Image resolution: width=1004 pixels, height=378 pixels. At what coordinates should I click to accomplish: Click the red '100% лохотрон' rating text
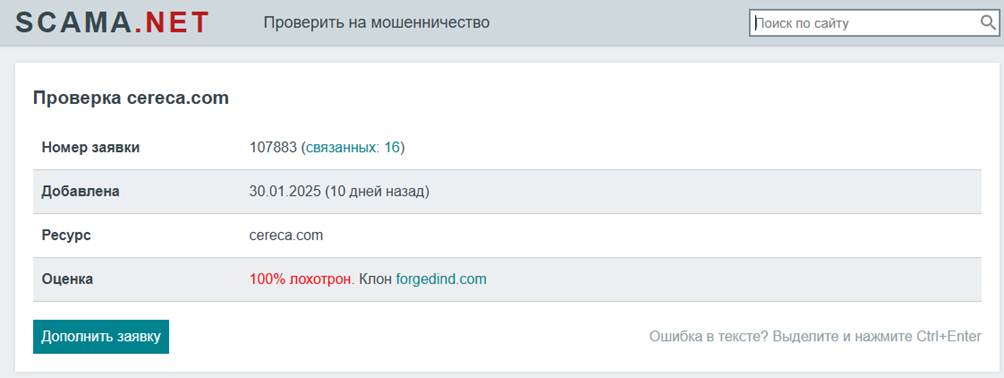coord(300,279)
